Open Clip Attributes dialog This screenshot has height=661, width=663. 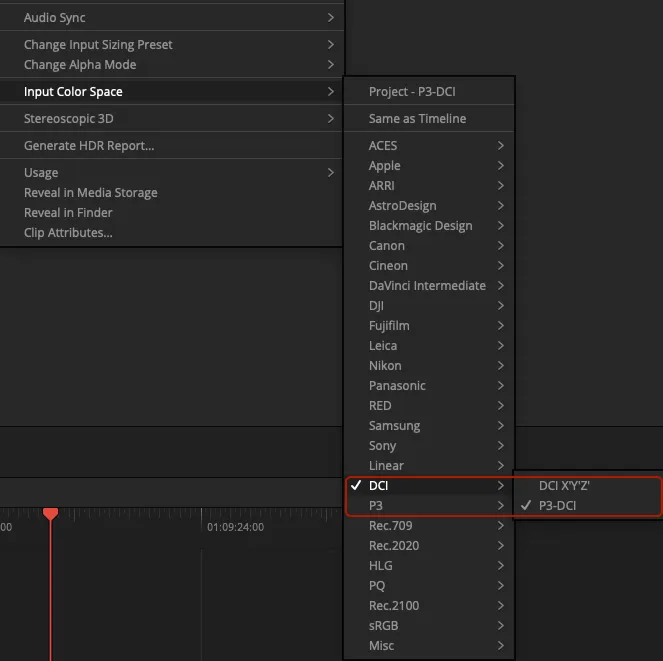(68, 233)
